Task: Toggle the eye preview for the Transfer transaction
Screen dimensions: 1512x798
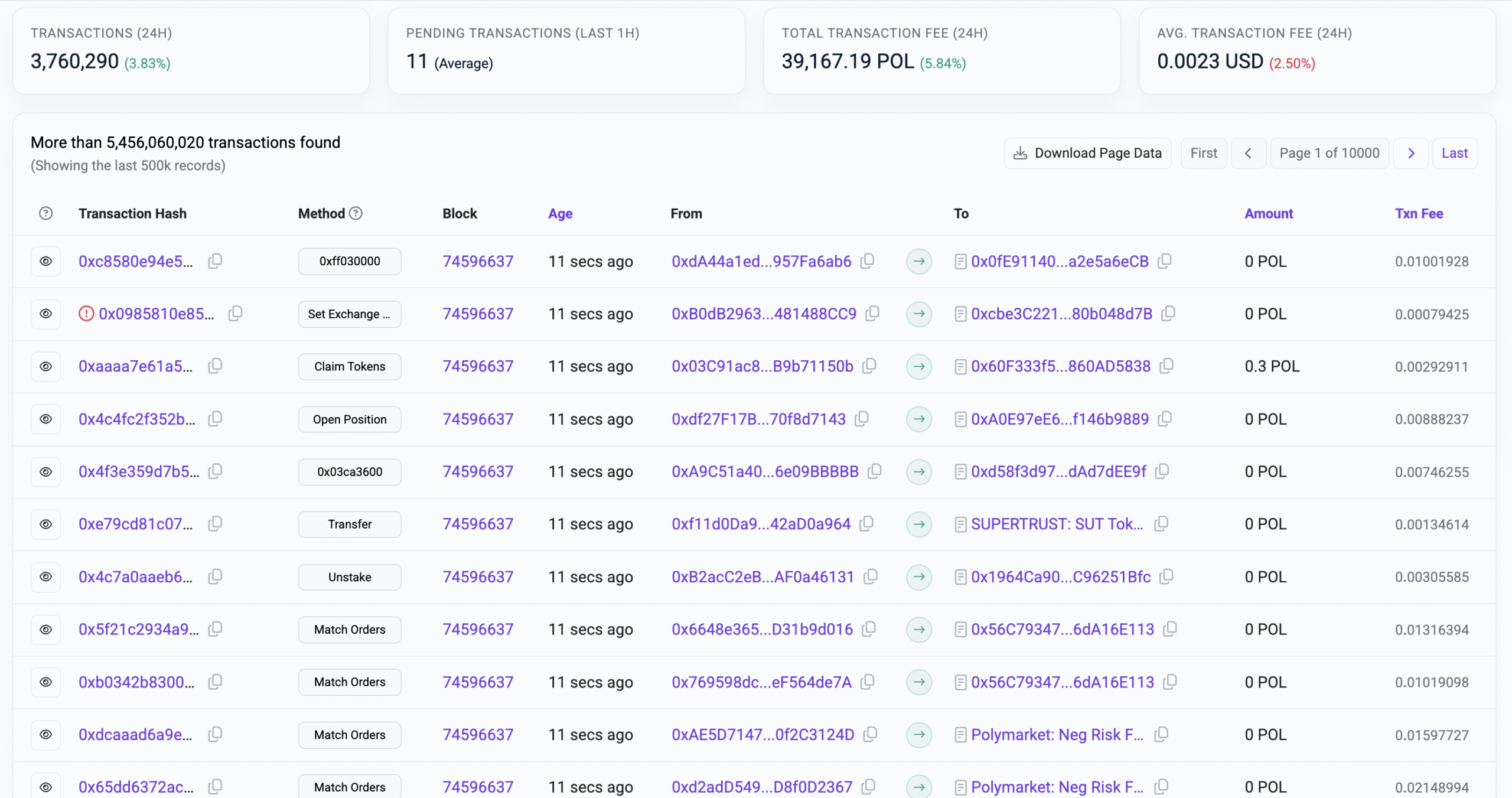Action: click(x=45, y=524)
